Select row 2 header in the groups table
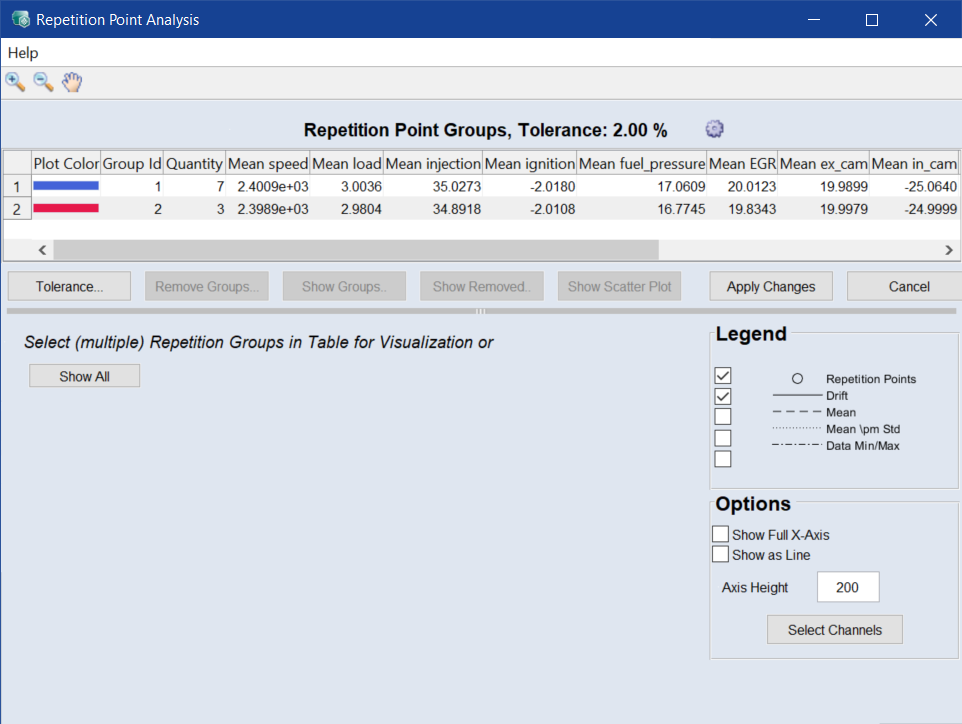Image resolution: width=962 pixels, height=724 pixels. [16, 208]
